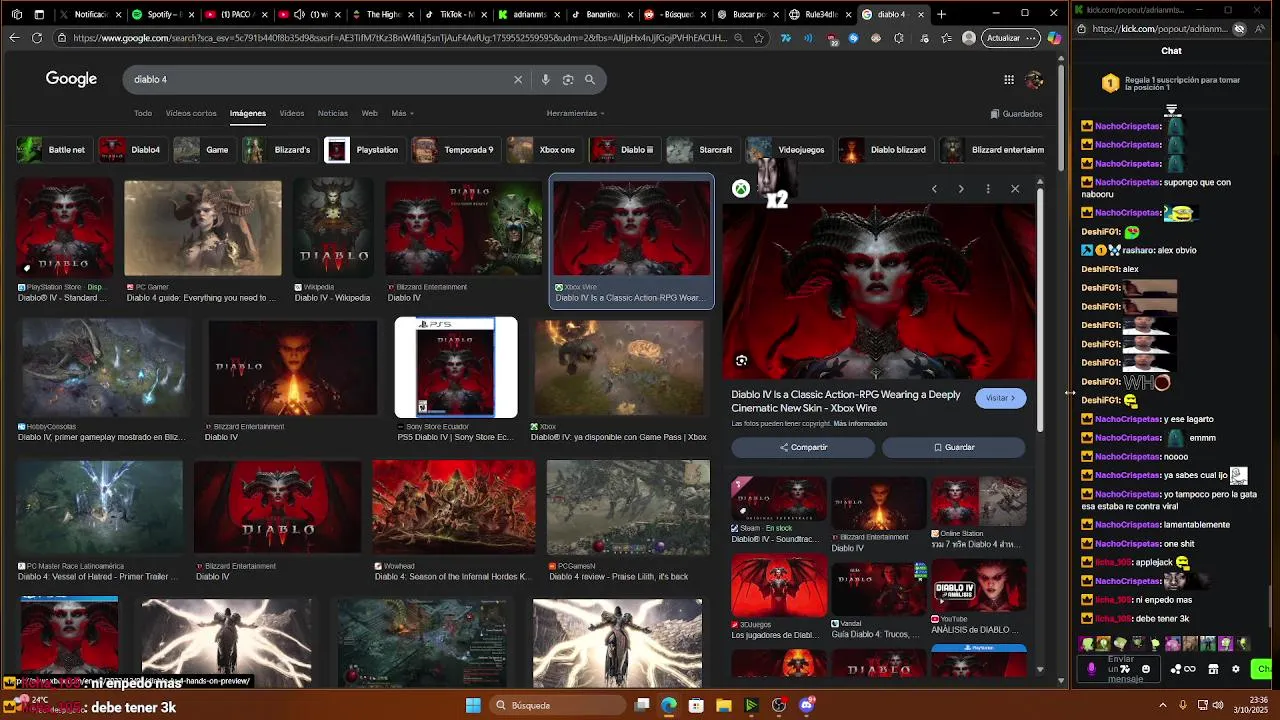Click the magnifier search submit icon
The width and height of the screenshot is (1280, 720).
[590, 79]
